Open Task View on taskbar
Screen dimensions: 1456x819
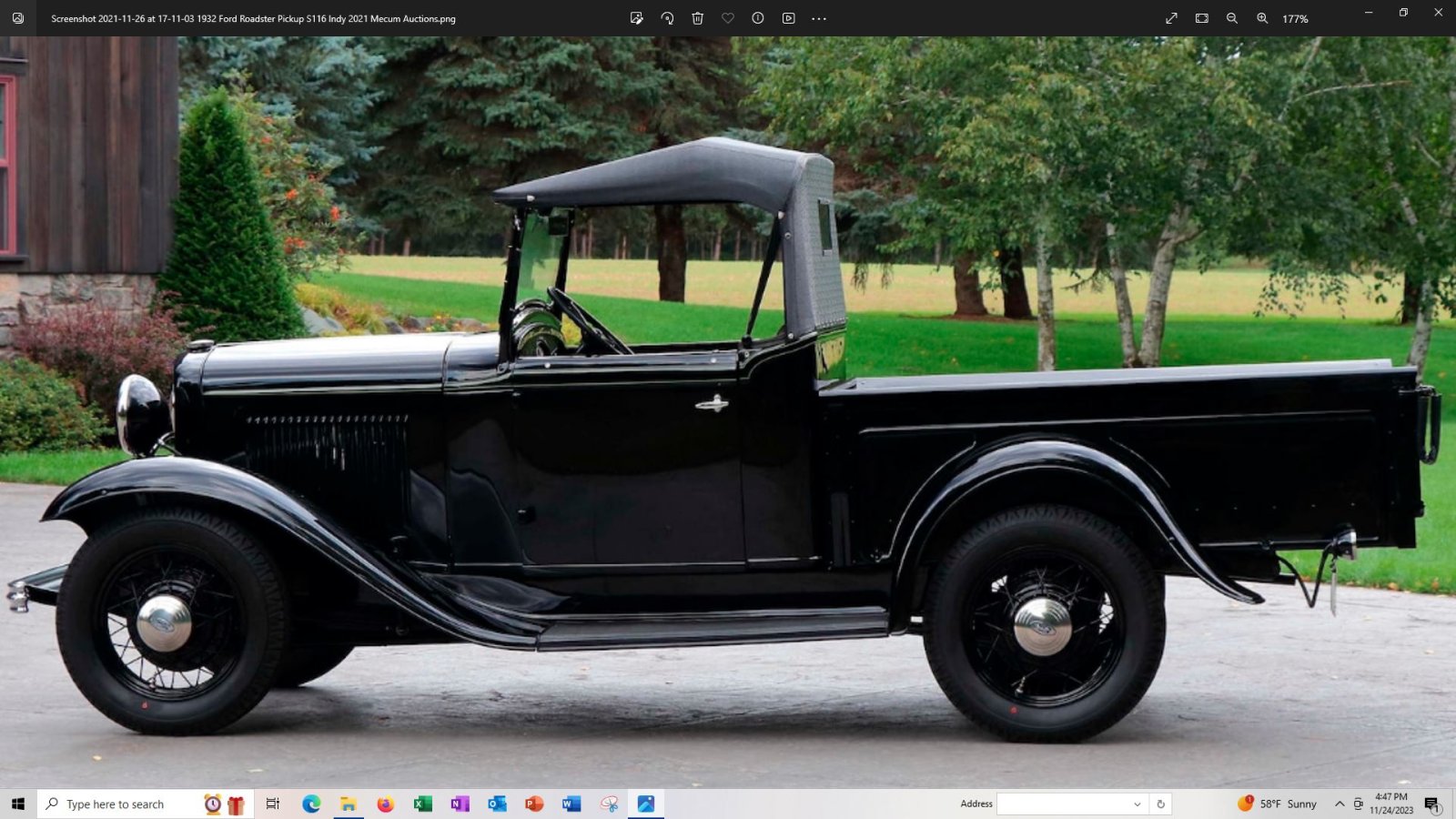click(272, 804)
